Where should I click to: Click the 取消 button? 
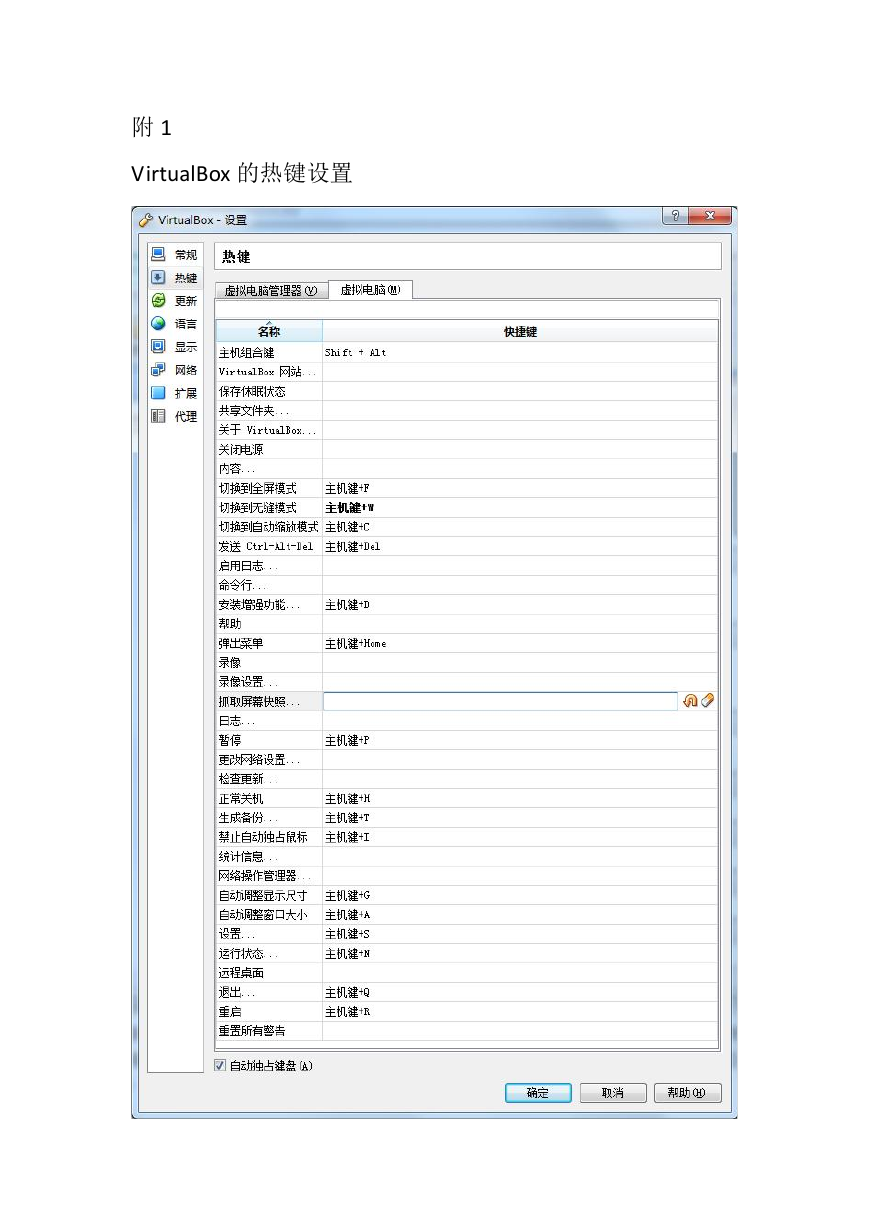coord(613,1093)
